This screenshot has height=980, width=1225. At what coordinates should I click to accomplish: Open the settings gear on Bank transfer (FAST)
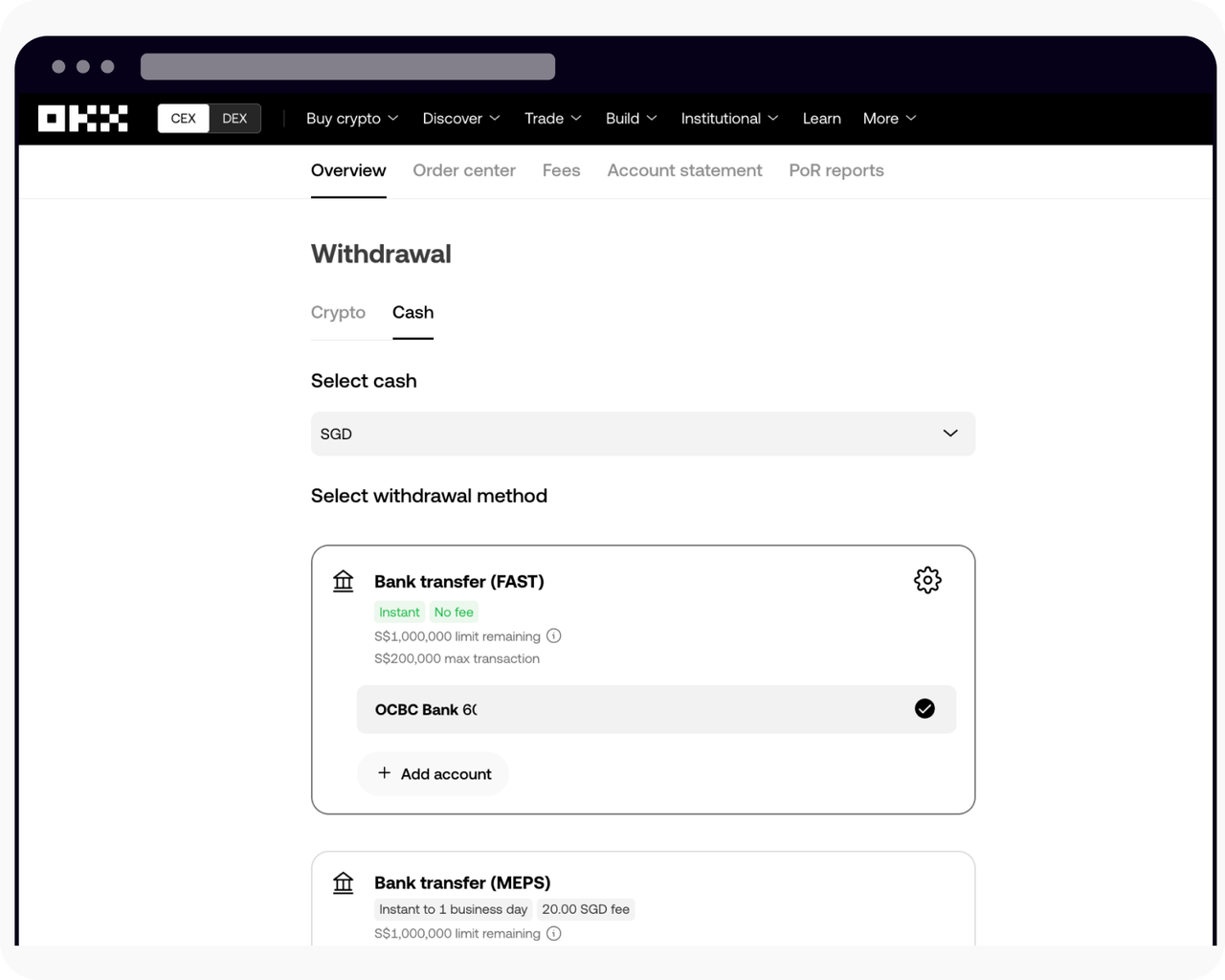click(926, 579)
